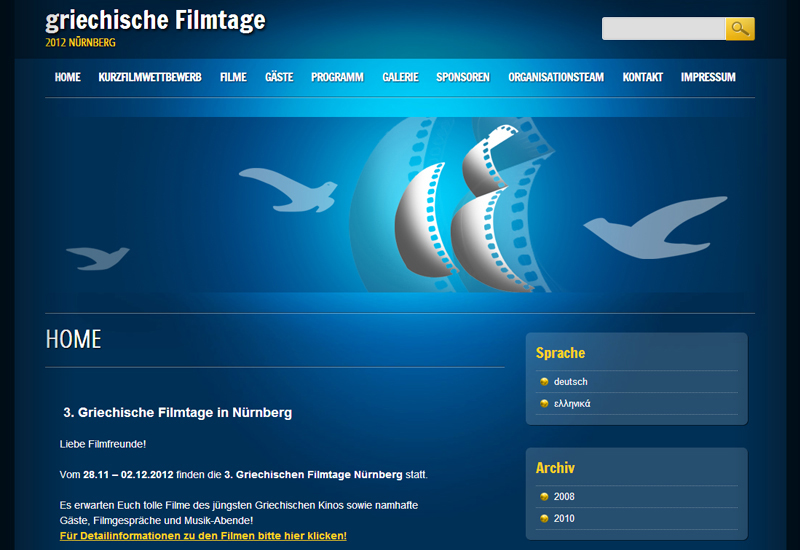This screenshot has height=550, width=800.
Task: Click the bullet icon beside 2010
Action: [544, 518]
